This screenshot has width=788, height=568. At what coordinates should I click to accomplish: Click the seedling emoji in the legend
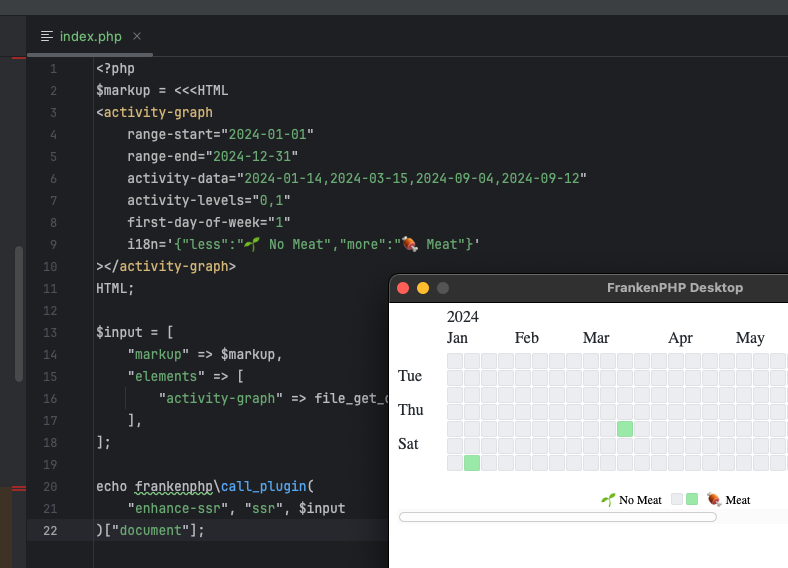(608, 499)
